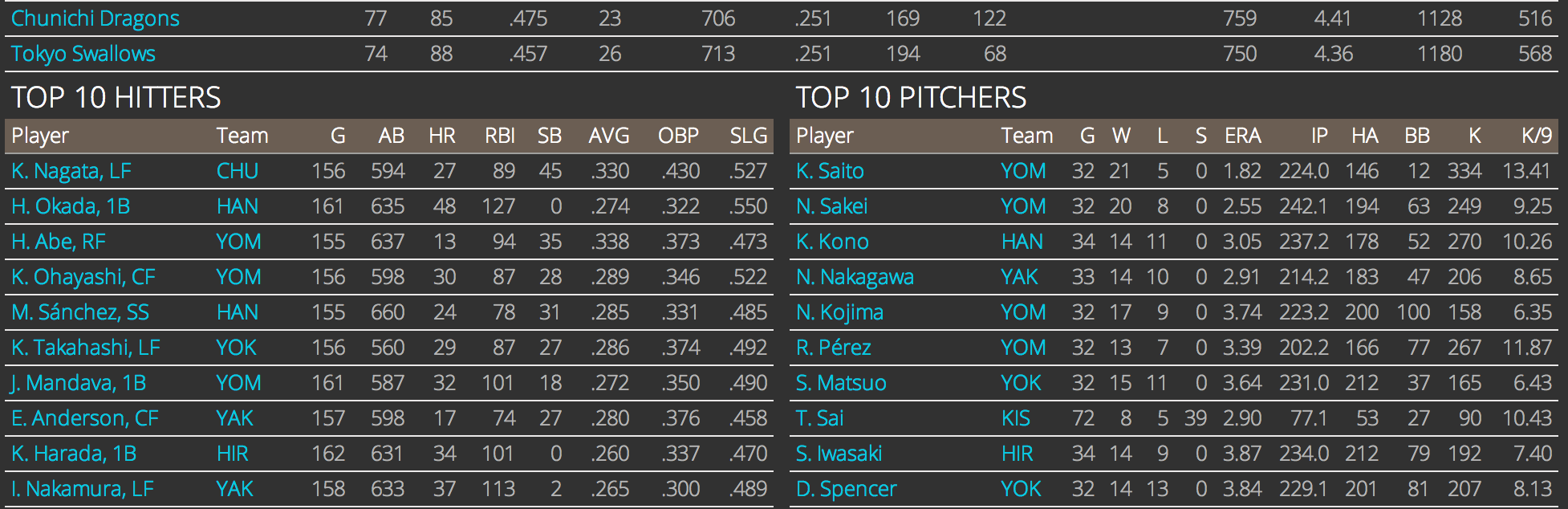Open M. Sánchez, SS player page
Viewport: 1568px width, 509px height.
point(80,312)
